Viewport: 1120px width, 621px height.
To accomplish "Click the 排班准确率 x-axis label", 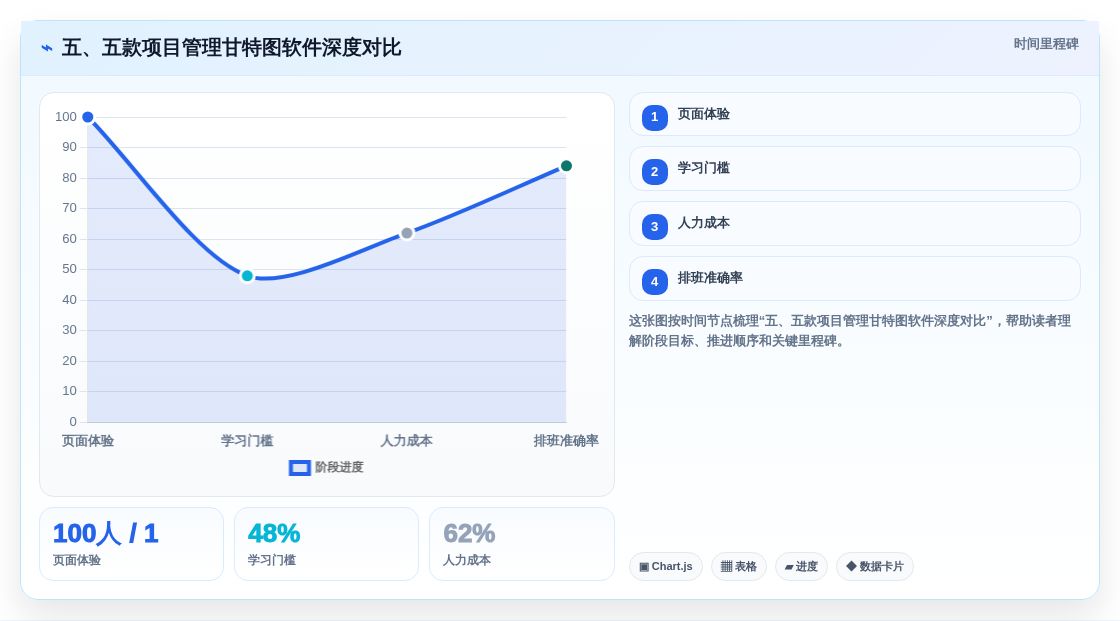I will tap(566, 441).
